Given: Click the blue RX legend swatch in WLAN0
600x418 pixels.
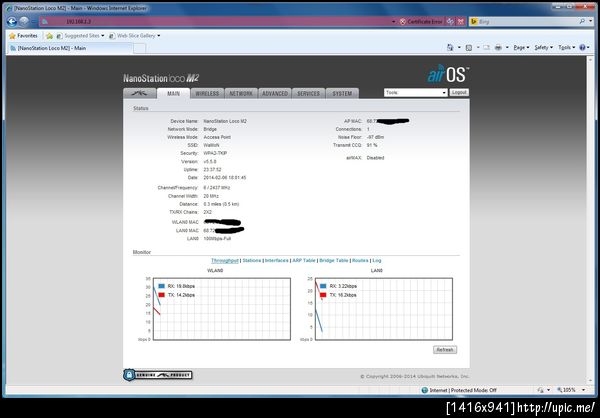Looking at the screenshot, I should coord(161,286).
